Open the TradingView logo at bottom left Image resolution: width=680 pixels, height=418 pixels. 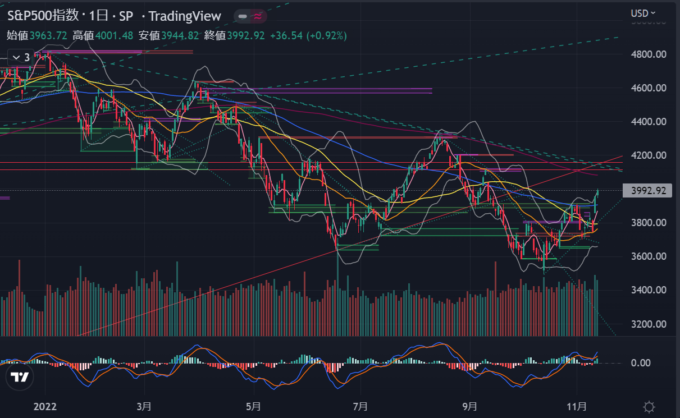click(x=19, y=378)
